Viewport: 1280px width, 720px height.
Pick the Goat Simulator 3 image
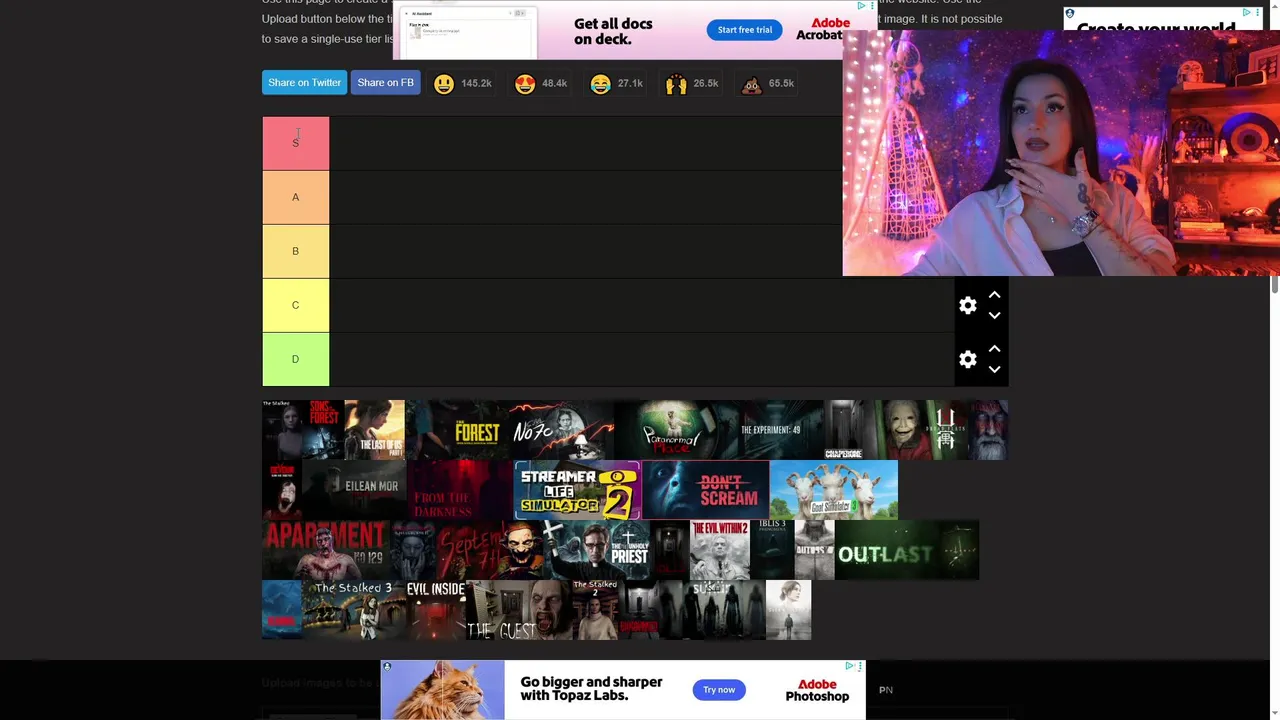tap(834, 490)
